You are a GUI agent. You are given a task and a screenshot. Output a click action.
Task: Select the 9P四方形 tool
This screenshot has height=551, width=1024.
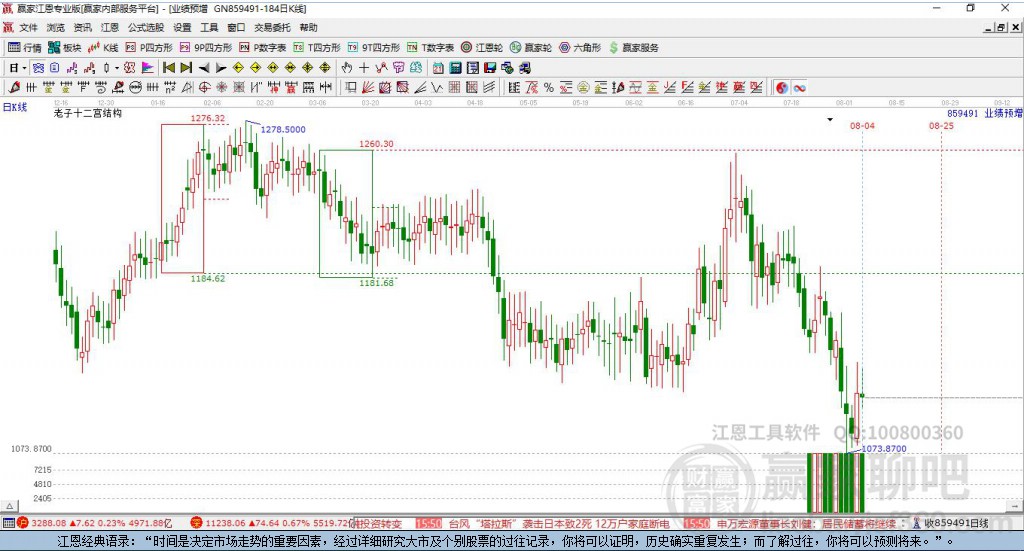[206, 48]
